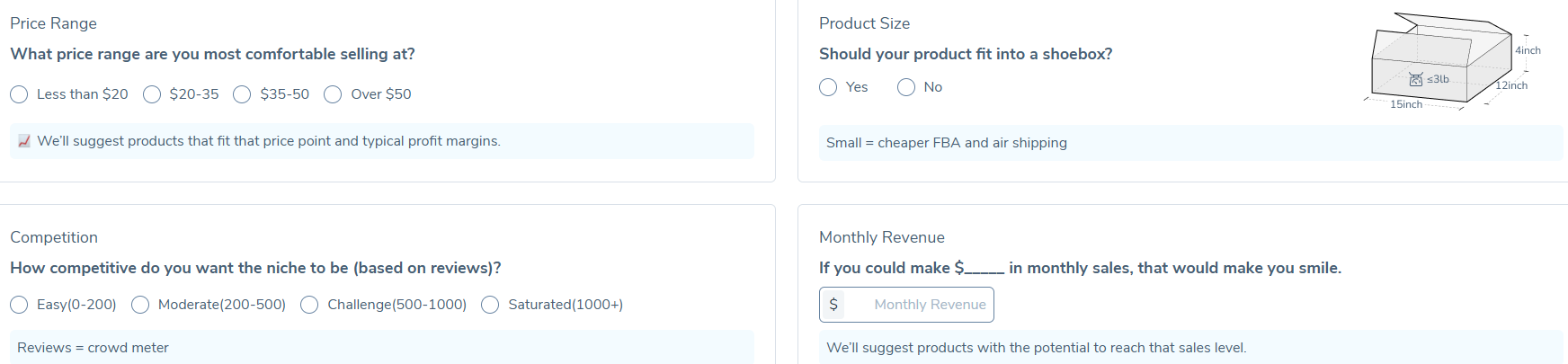Select "Over $50" price range
Viewport: 1568px width, 364px height.
pos(333,94)
